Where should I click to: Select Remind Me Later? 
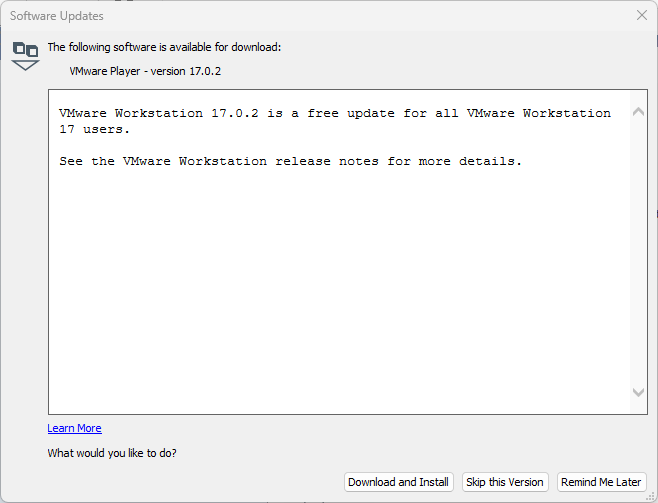coord(601,482)
